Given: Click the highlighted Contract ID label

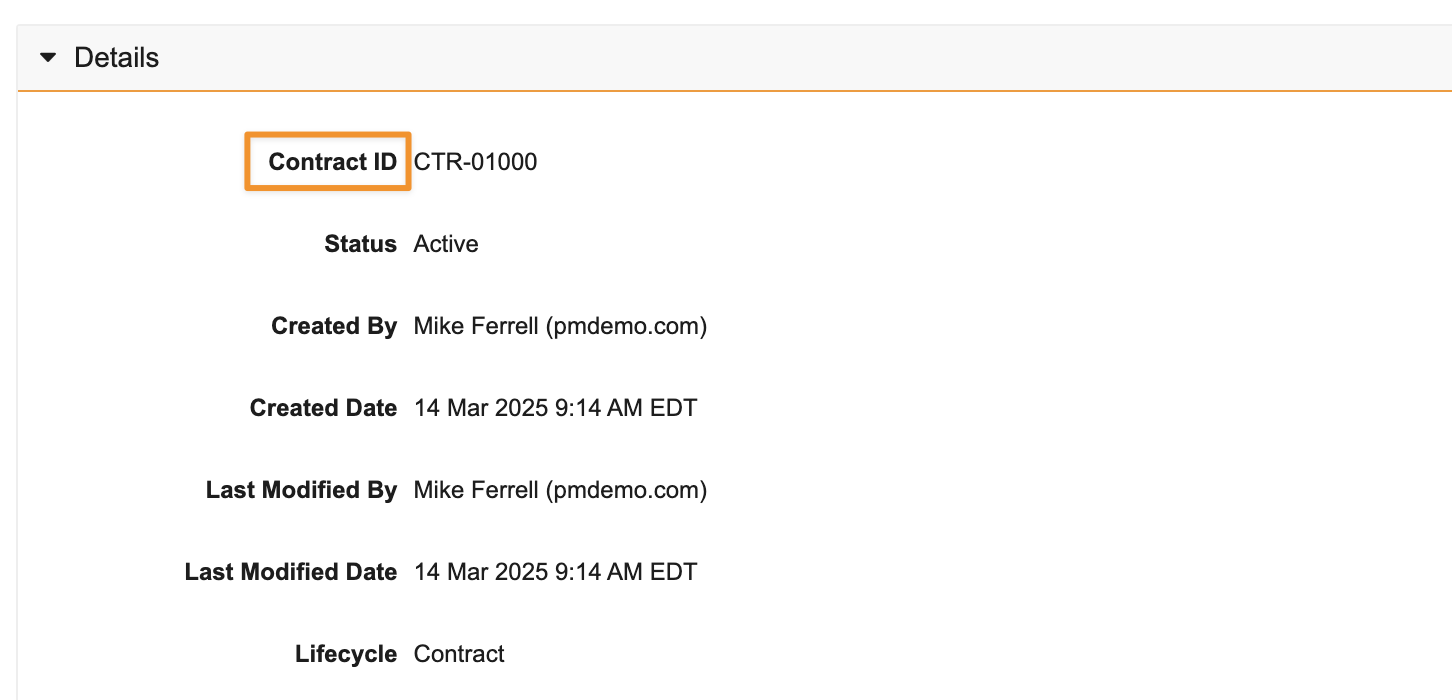Looking at the screenshot, I should (x=332, y=162).
